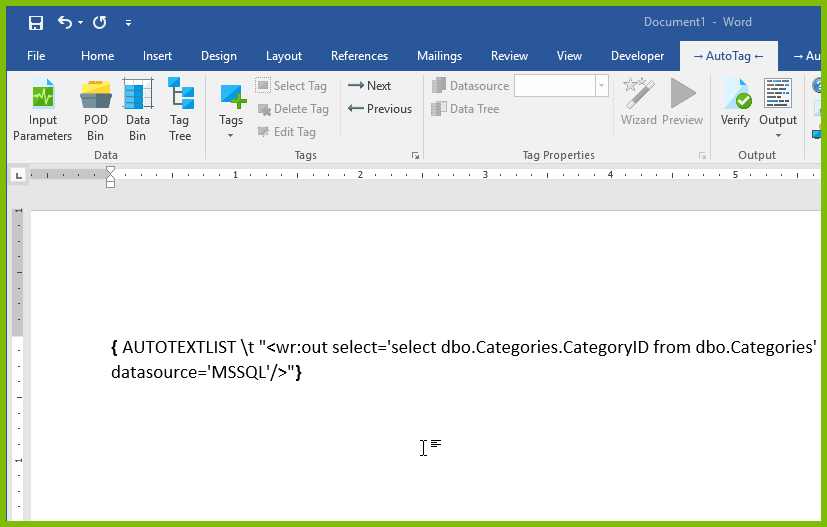
Task: Open Input Parameters
Action: click(42, 110)
